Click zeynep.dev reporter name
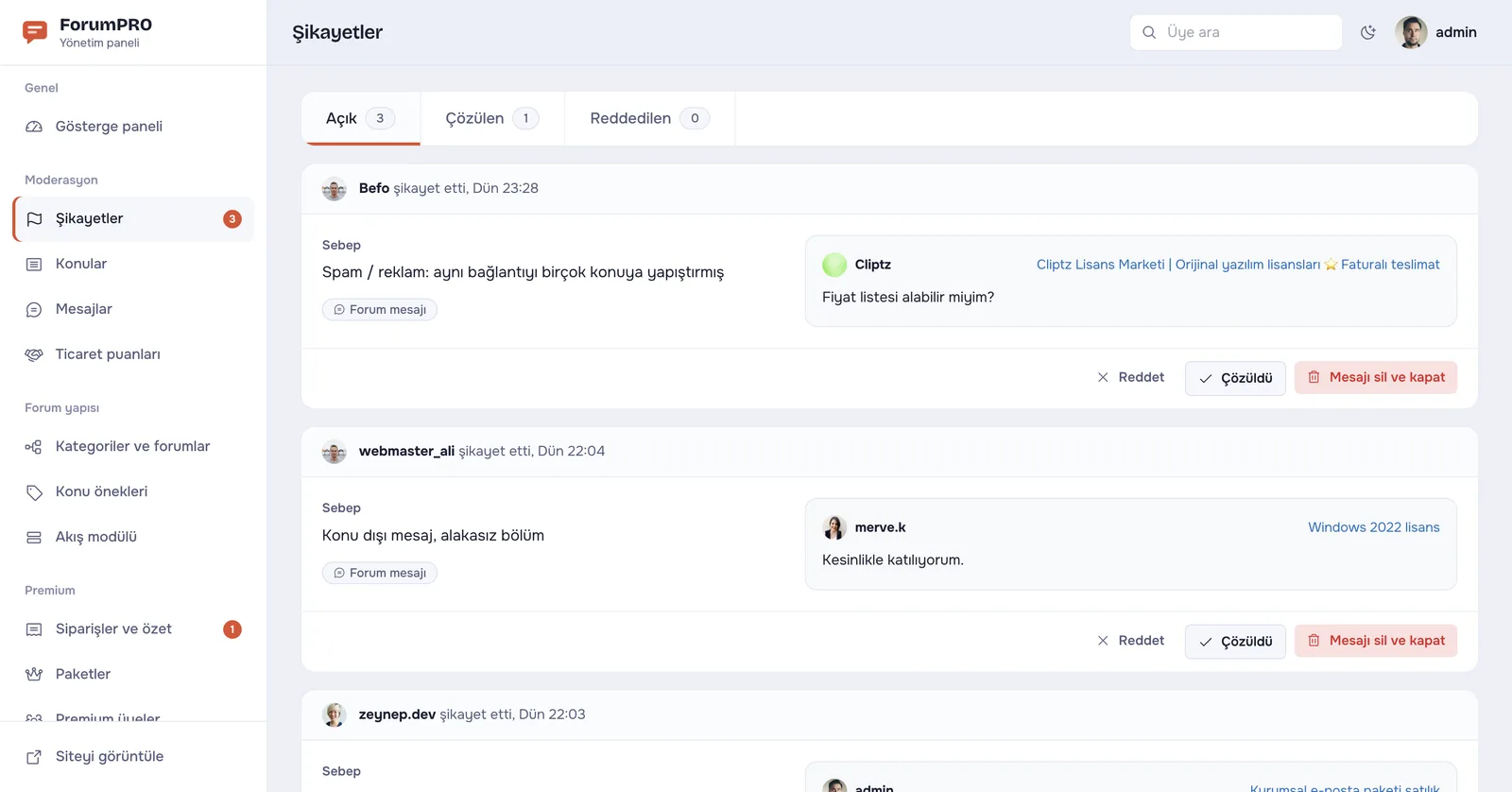Viewport: 1512px width, 792px height. click(397, 715)
